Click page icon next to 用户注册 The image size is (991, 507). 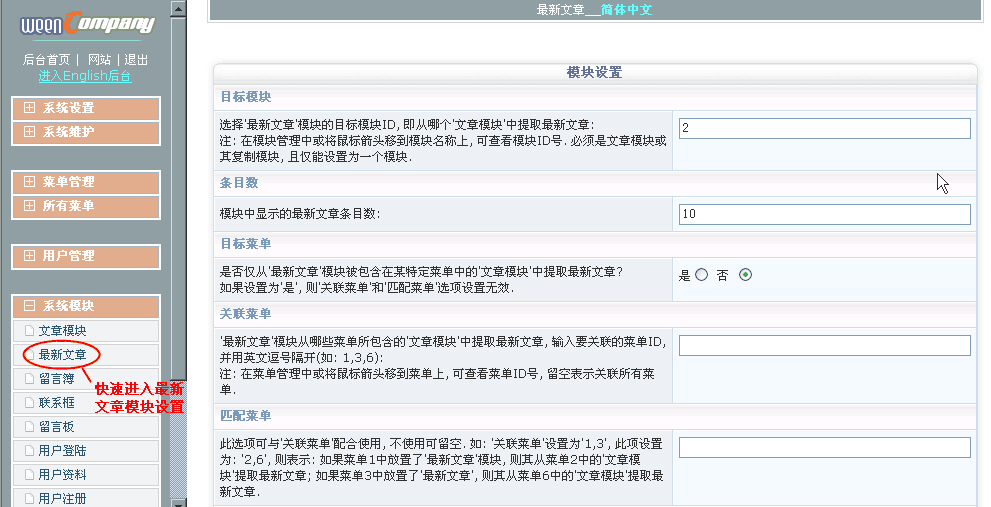(29, 499)
